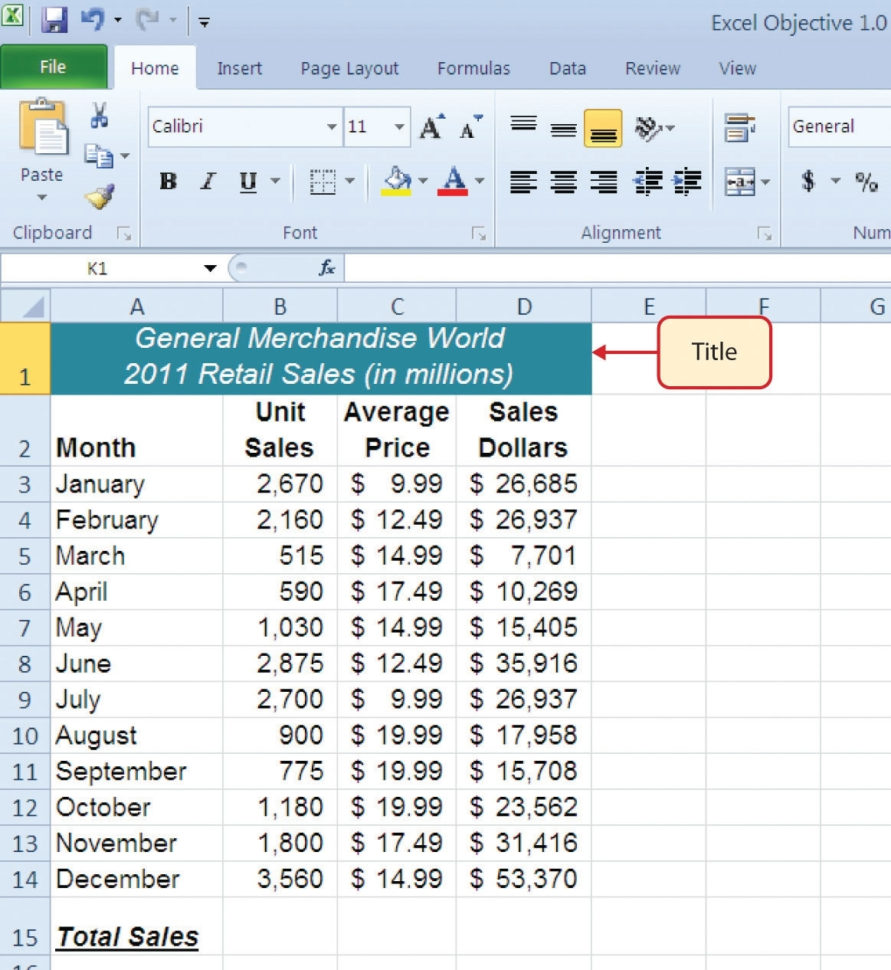Select the Center alignment icon
The height and width of the screenshot is (970, 891).
[x=563, y=181]
